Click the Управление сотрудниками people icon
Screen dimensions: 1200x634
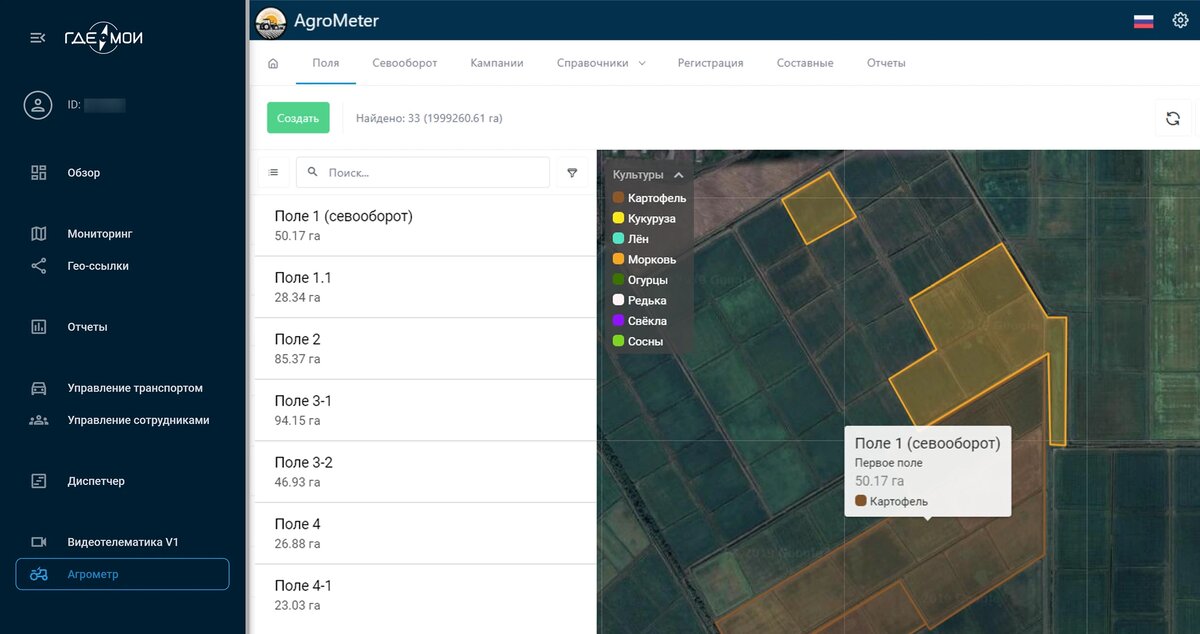point(39,420)
